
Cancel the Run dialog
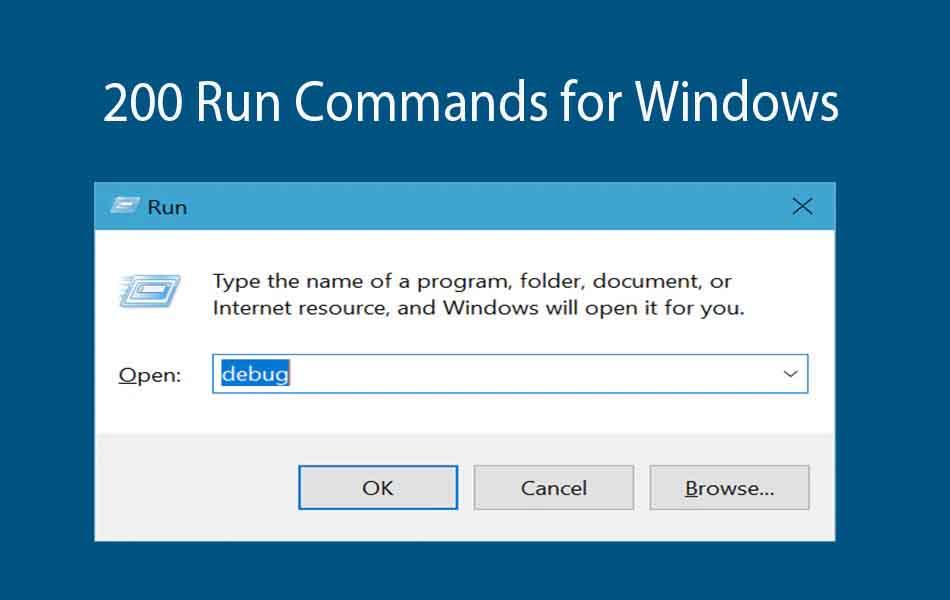point(554,487)
